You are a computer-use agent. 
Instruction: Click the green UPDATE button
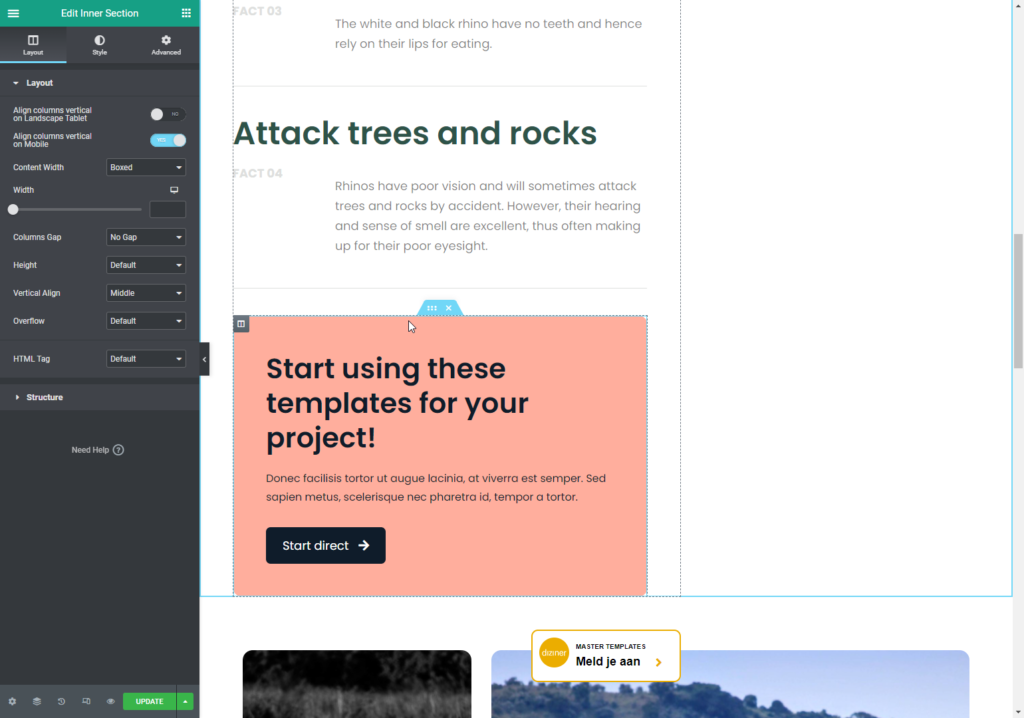tap(149, 701)
